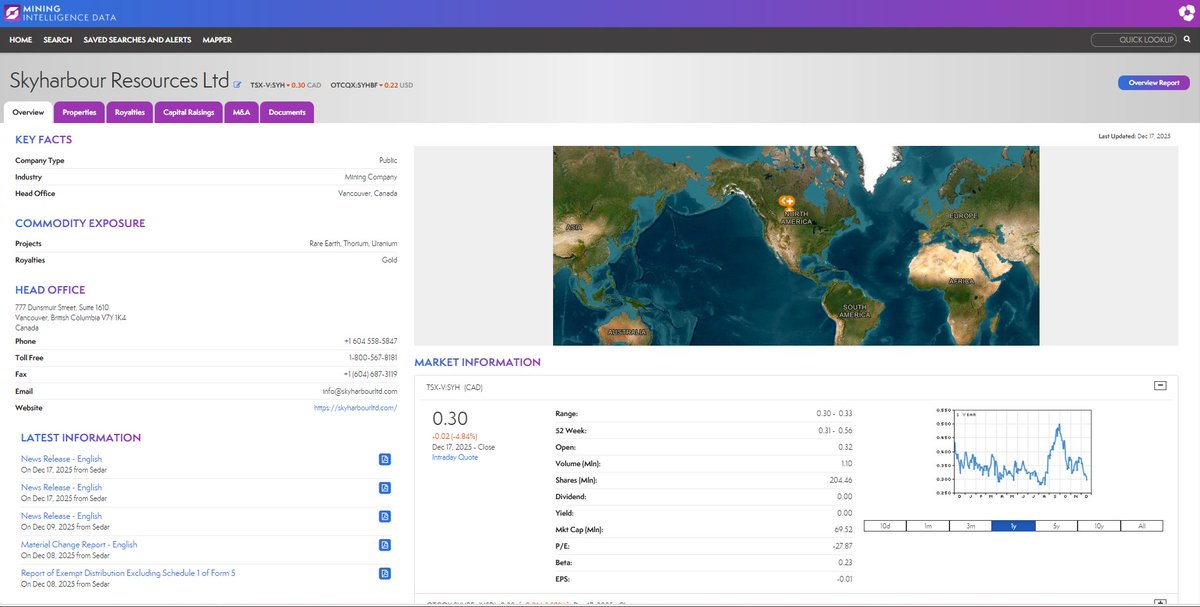Click the 52 Week range 0.31 - 0.56

pos(835,430)
